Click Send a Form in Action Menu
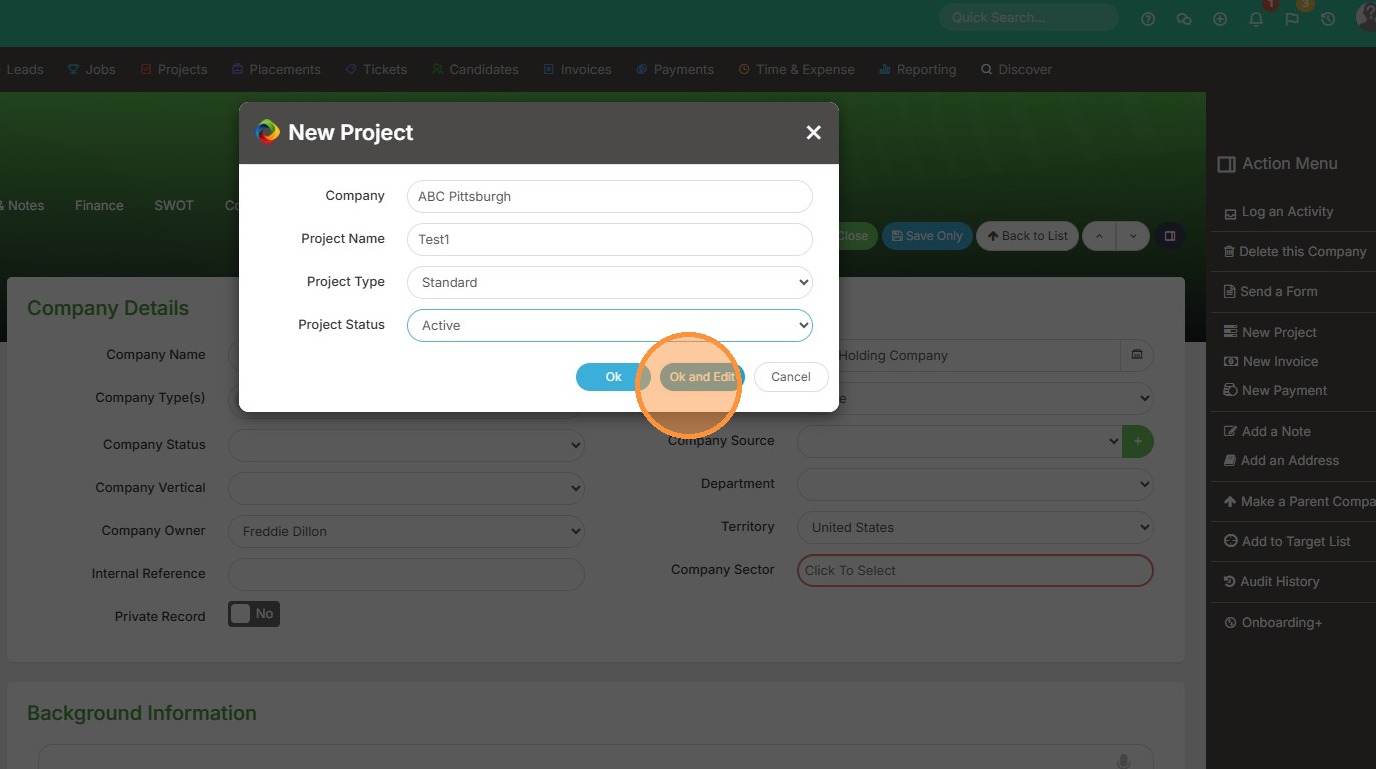 coord(1271,292)
